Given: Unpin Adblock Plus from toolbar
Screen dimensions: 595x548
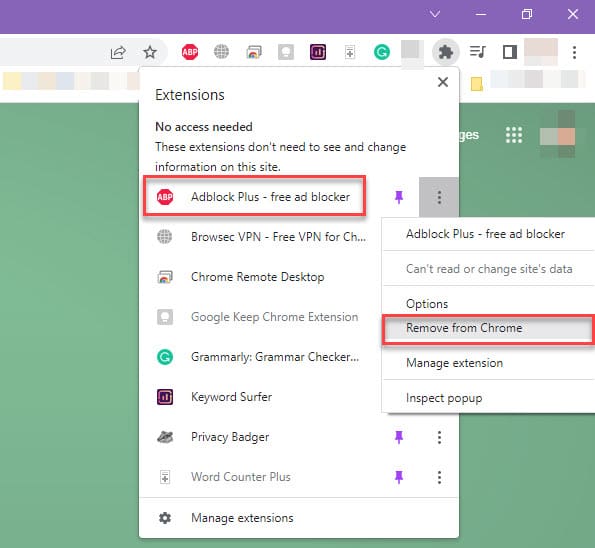Looking at the screenshot, I should (399, 197).
